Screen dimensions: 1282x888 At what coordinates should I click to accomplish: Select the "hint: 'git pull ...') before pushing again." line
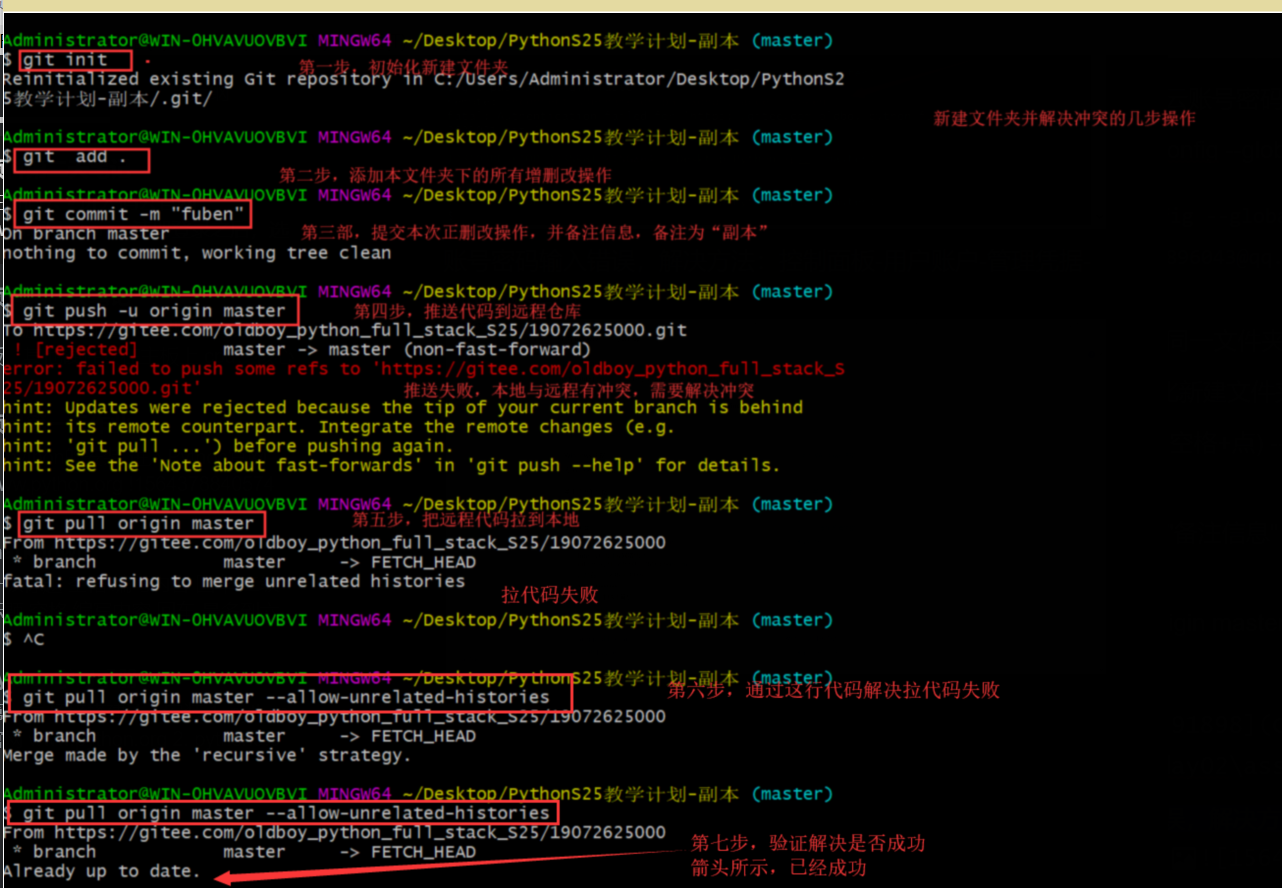click(228, 446)
